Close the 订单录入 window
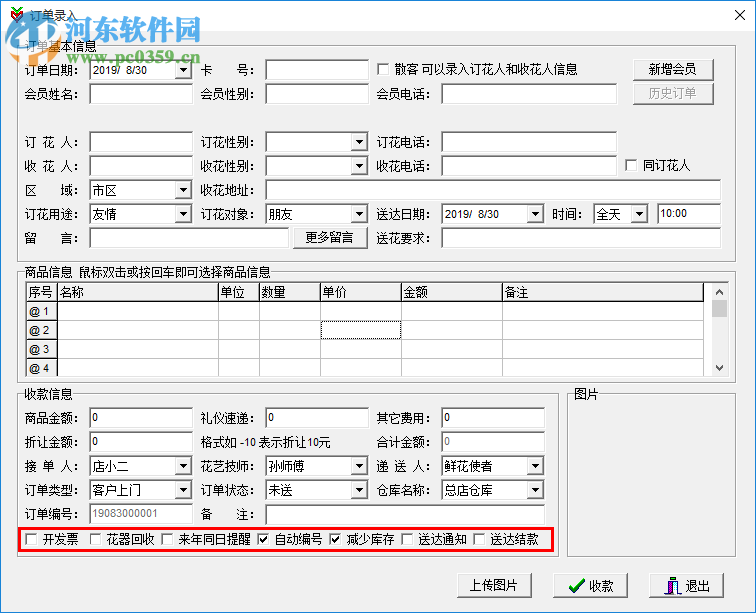Image resolution: width=756 pixels, height=613 pixels. coord(740,15)
